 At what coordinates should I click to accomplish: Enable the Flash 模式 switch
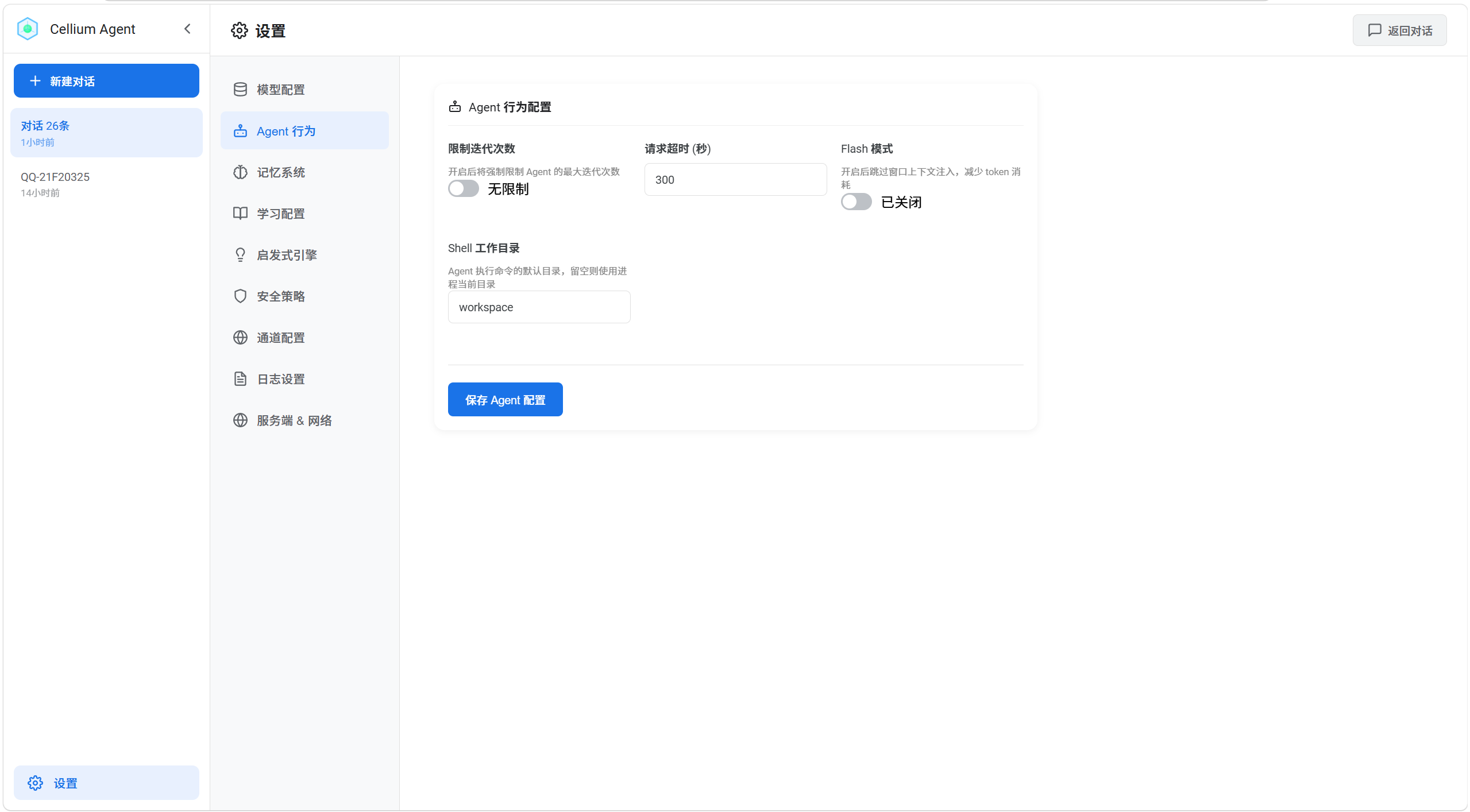coord(856,202)
